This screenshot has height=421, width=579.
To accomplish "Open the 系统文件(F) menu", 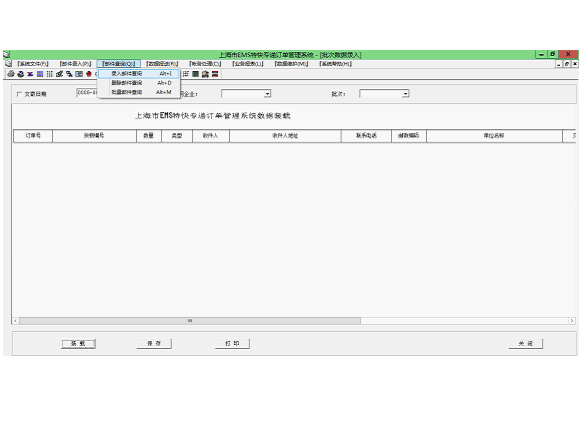I will 33,64.
